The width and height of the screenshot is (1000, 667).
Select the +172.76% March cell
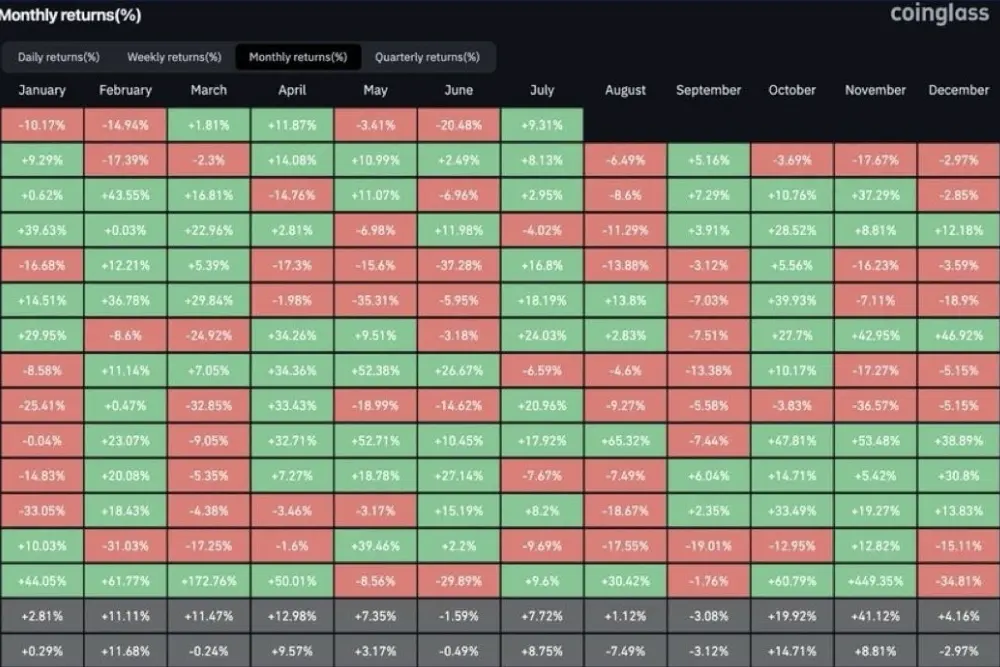pyautogui.click(x=209, y=581)
